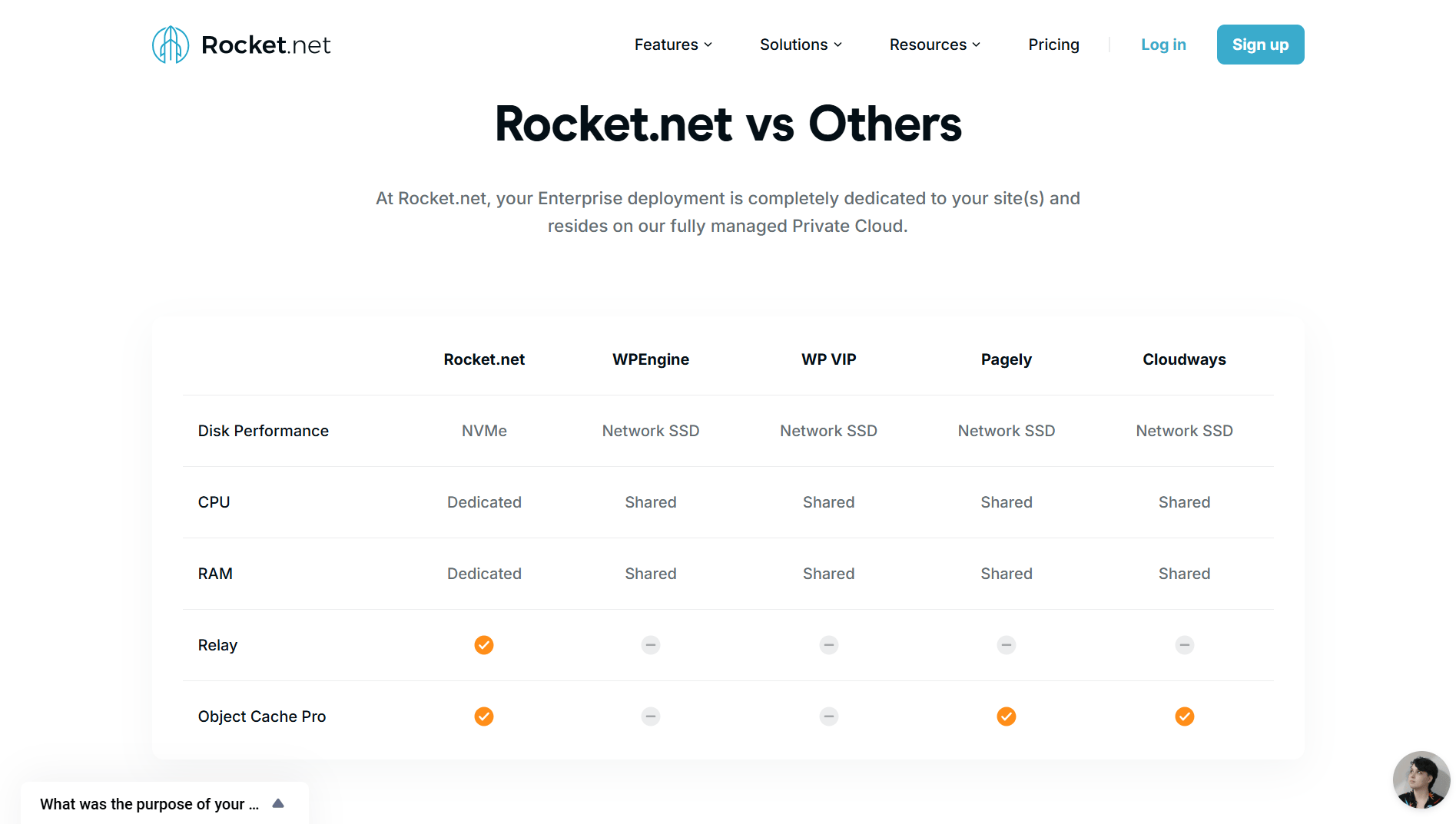This screenshot has width=1456, height=824.
Task: Click the Rocket.net wordmark text
Action: click(266, 45)
